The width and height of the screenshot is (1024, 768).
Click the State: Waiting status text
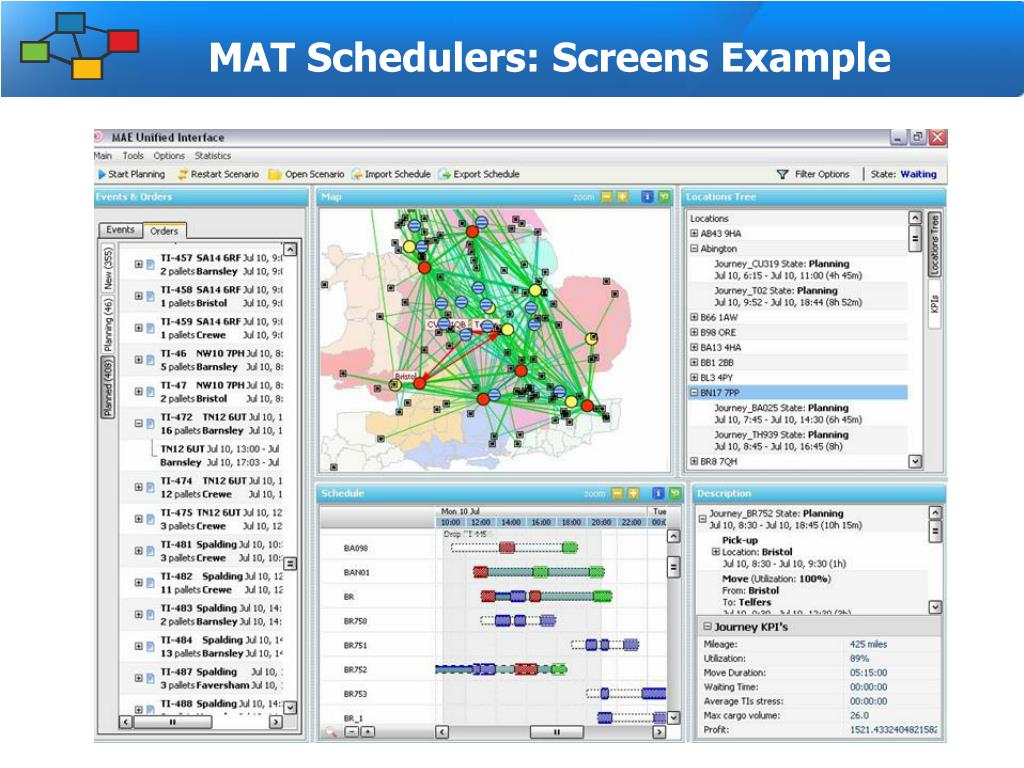pos(903,174)
